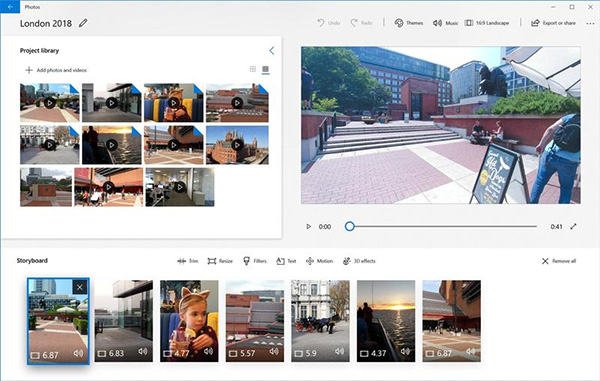Click the Resize tool in the storyboard bar
The image size is (600, 381).
(x=220, y=261)
